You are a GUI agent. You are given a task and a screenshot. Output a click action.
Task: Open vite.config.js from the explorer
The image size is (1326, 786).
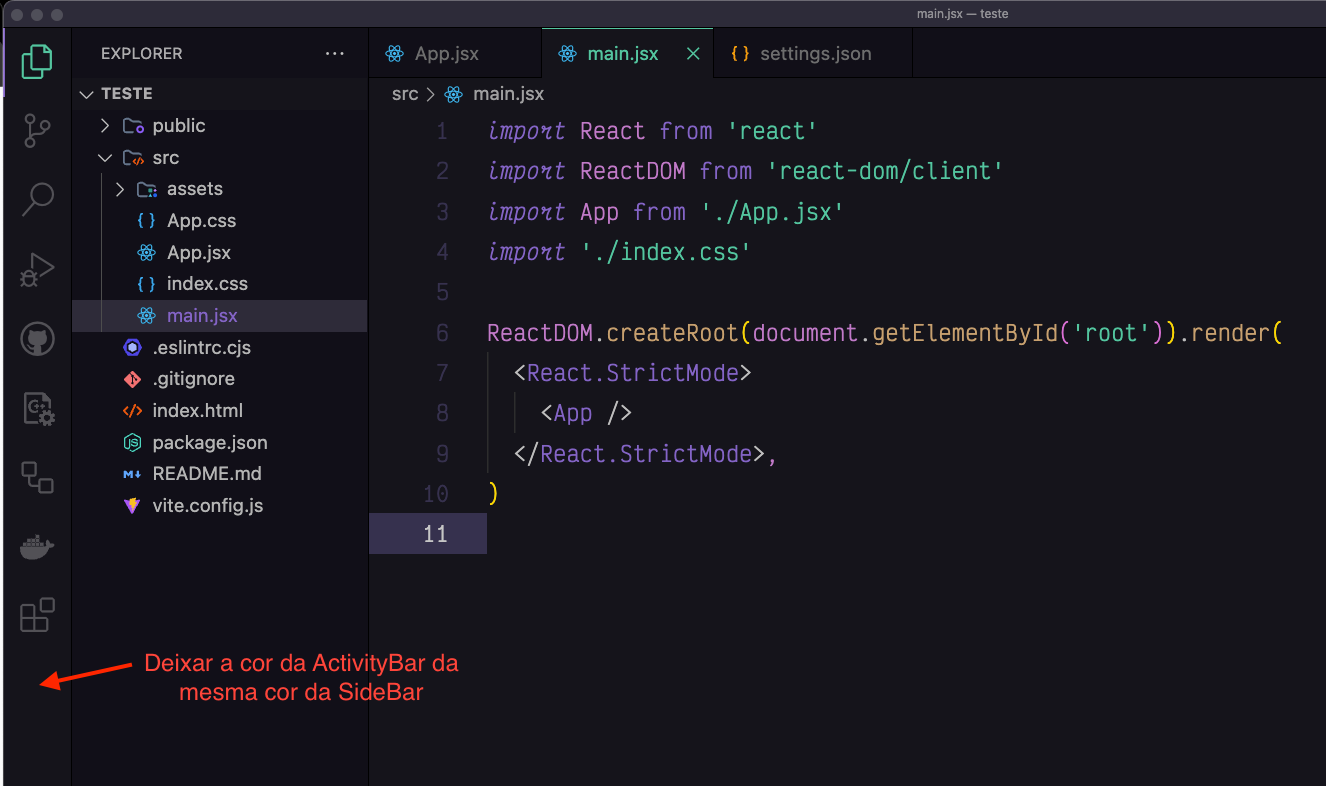(x=207, y=505)
